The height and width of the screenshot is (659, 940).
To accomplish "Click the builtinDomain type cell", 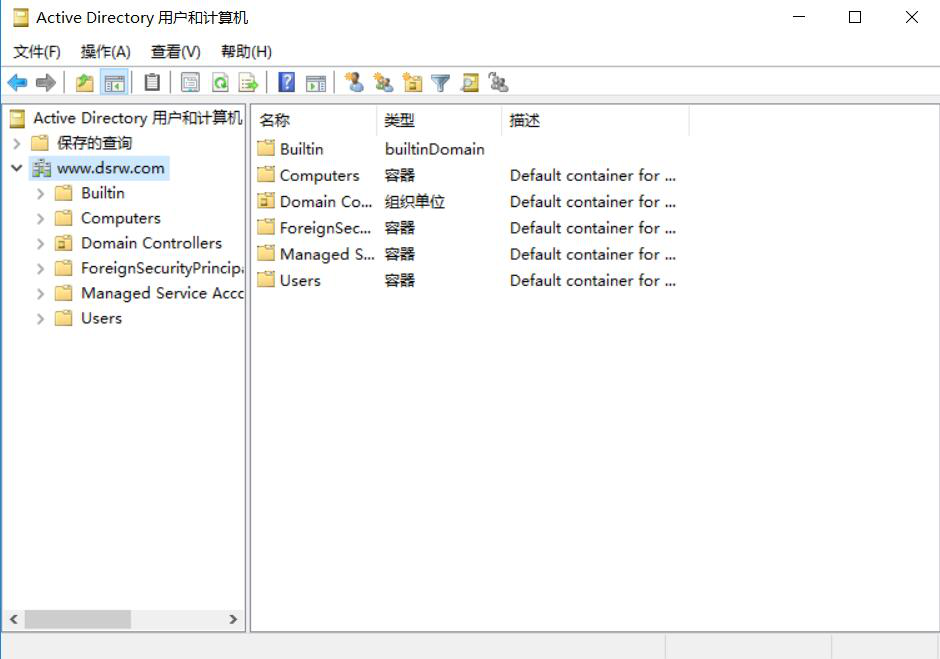I will coord(435,149).
